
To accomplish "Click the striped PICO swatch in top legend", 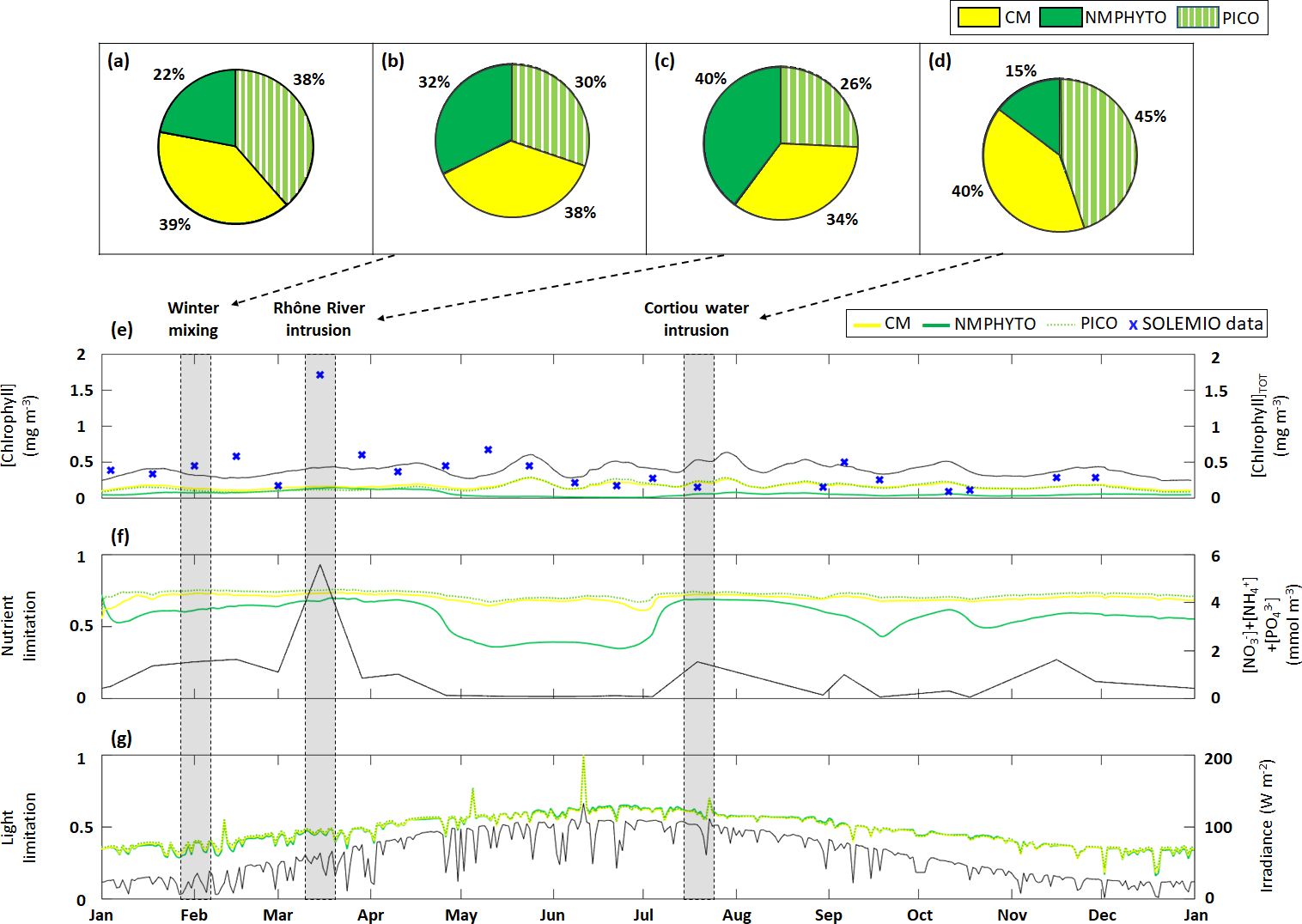I will (1197, 17).
